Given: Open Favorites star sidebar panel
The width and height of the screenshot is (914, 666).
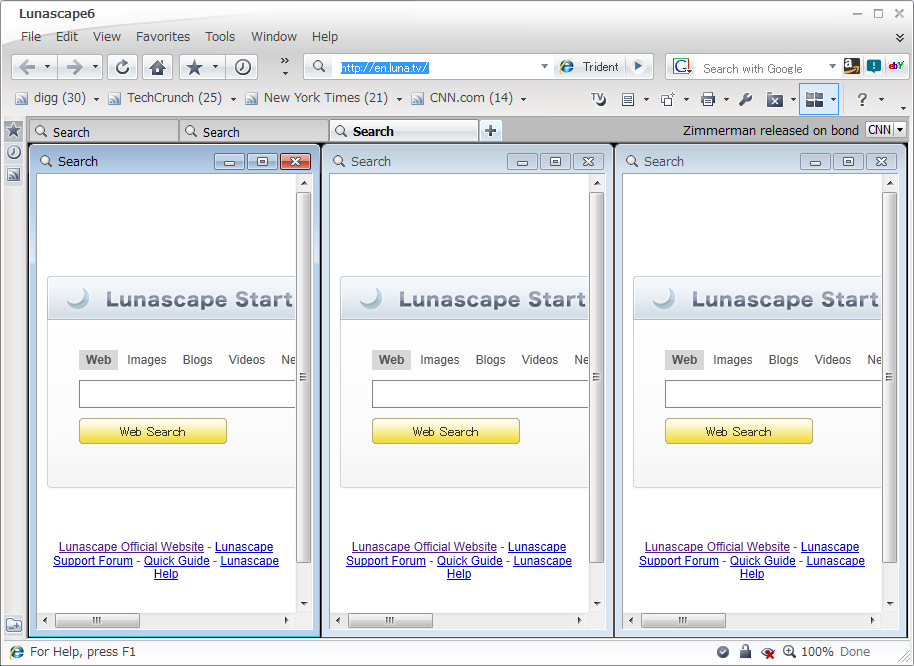Looking at the screenshot, I should [x=13, y=130].
